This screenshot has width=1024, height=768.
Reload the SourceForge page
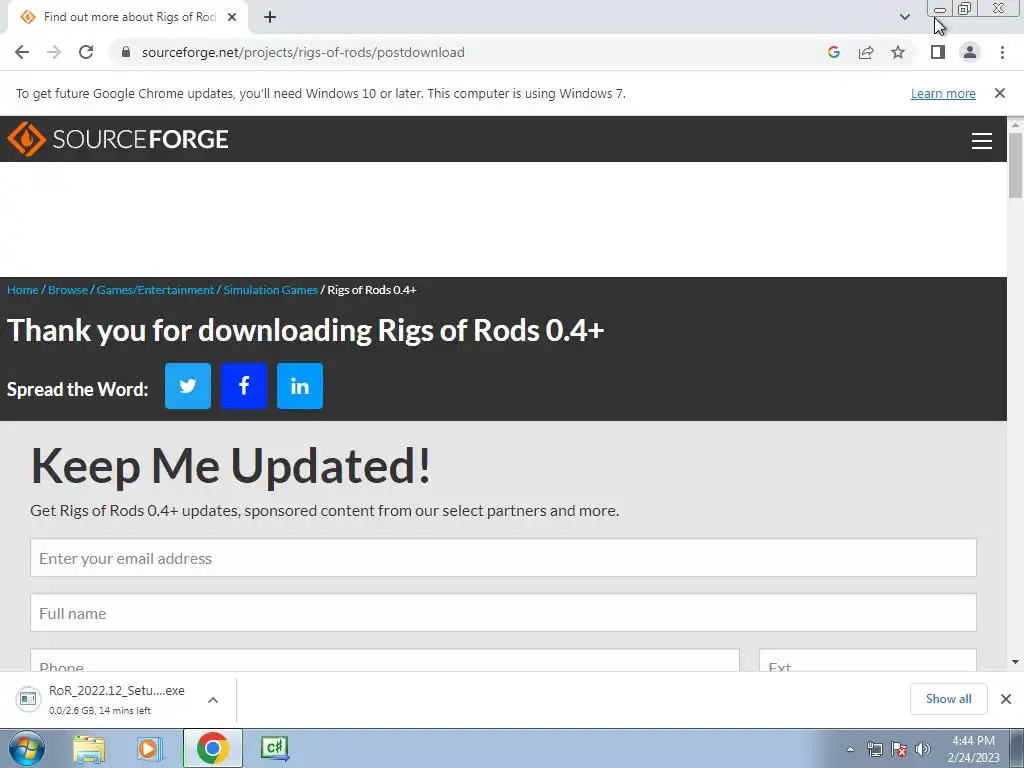pos(86,52)
